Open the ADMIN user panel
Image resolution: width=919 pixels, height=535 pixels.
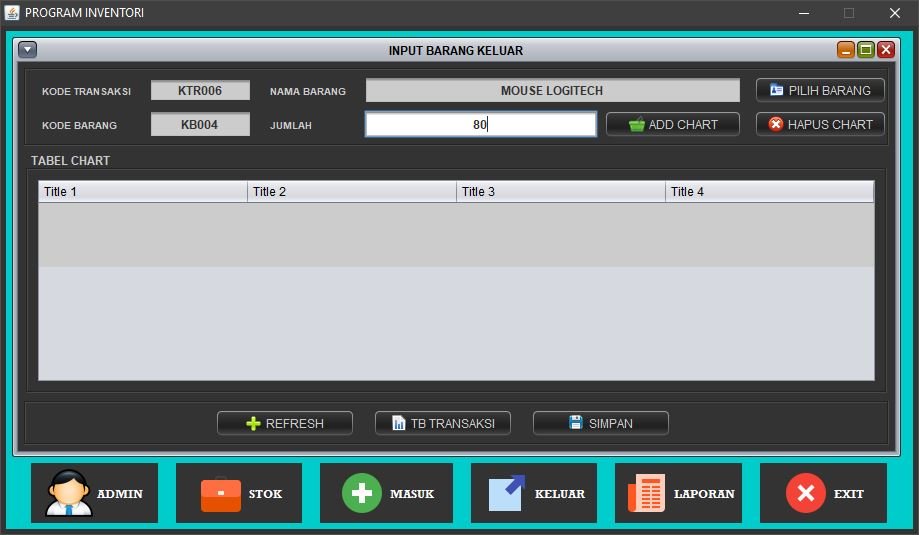(x=69, y=493)
